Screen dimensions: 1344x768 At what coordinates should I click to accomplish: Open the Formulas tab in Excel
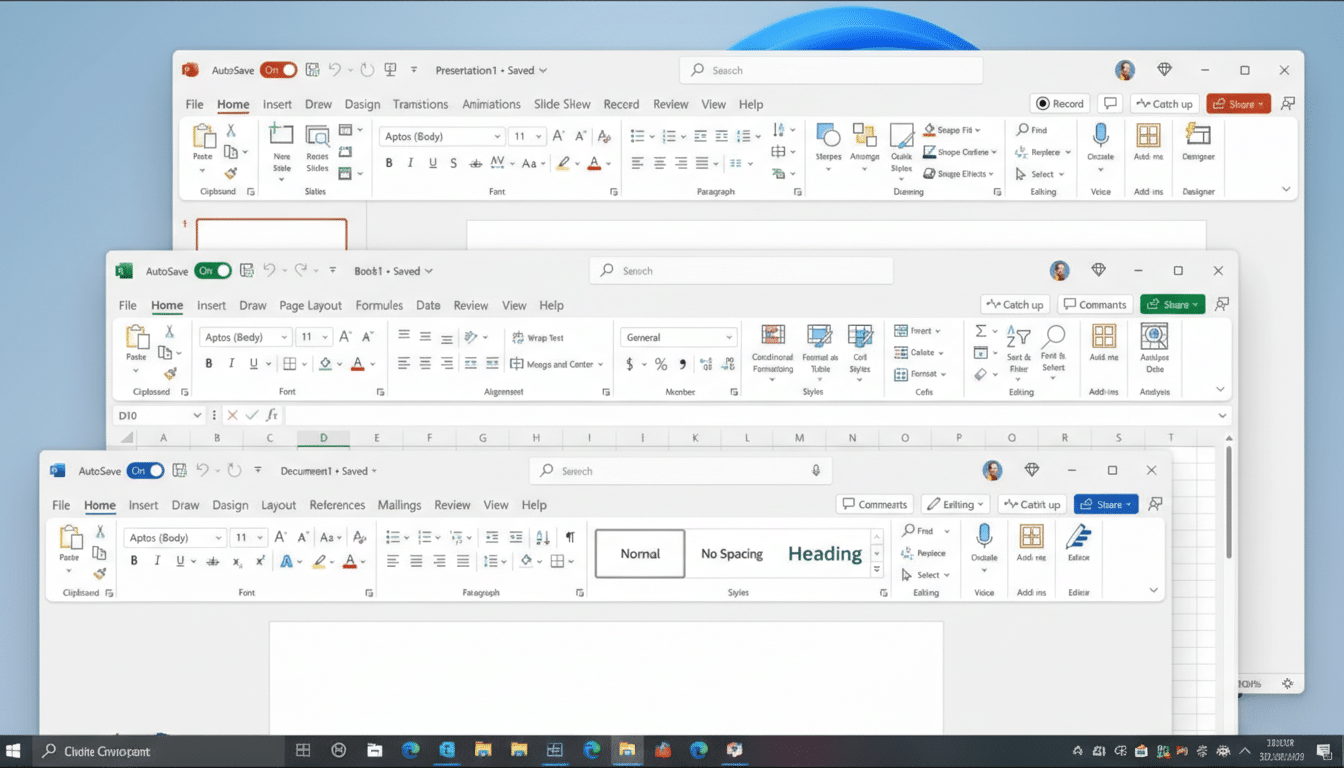click(379, 305)
